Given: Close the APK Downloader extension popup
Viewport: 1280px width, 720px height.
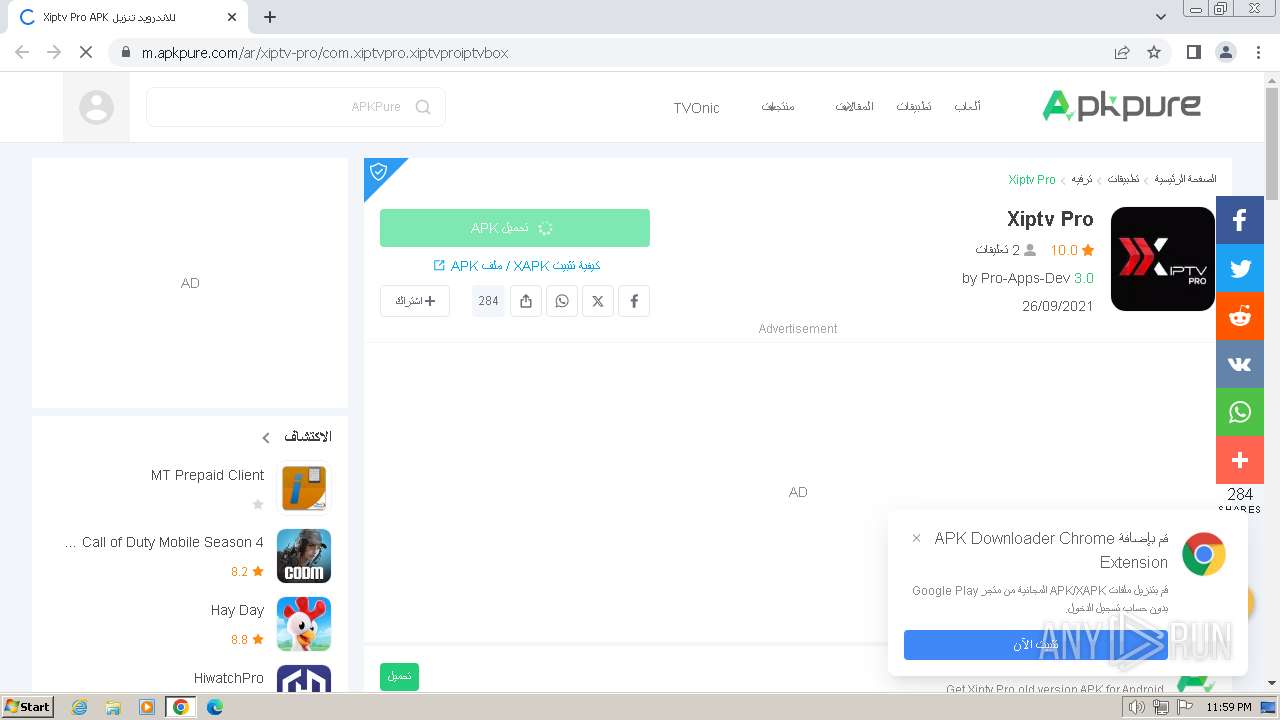Looking at the screenshot, I should pyautogui.click(x=916, y=538).
